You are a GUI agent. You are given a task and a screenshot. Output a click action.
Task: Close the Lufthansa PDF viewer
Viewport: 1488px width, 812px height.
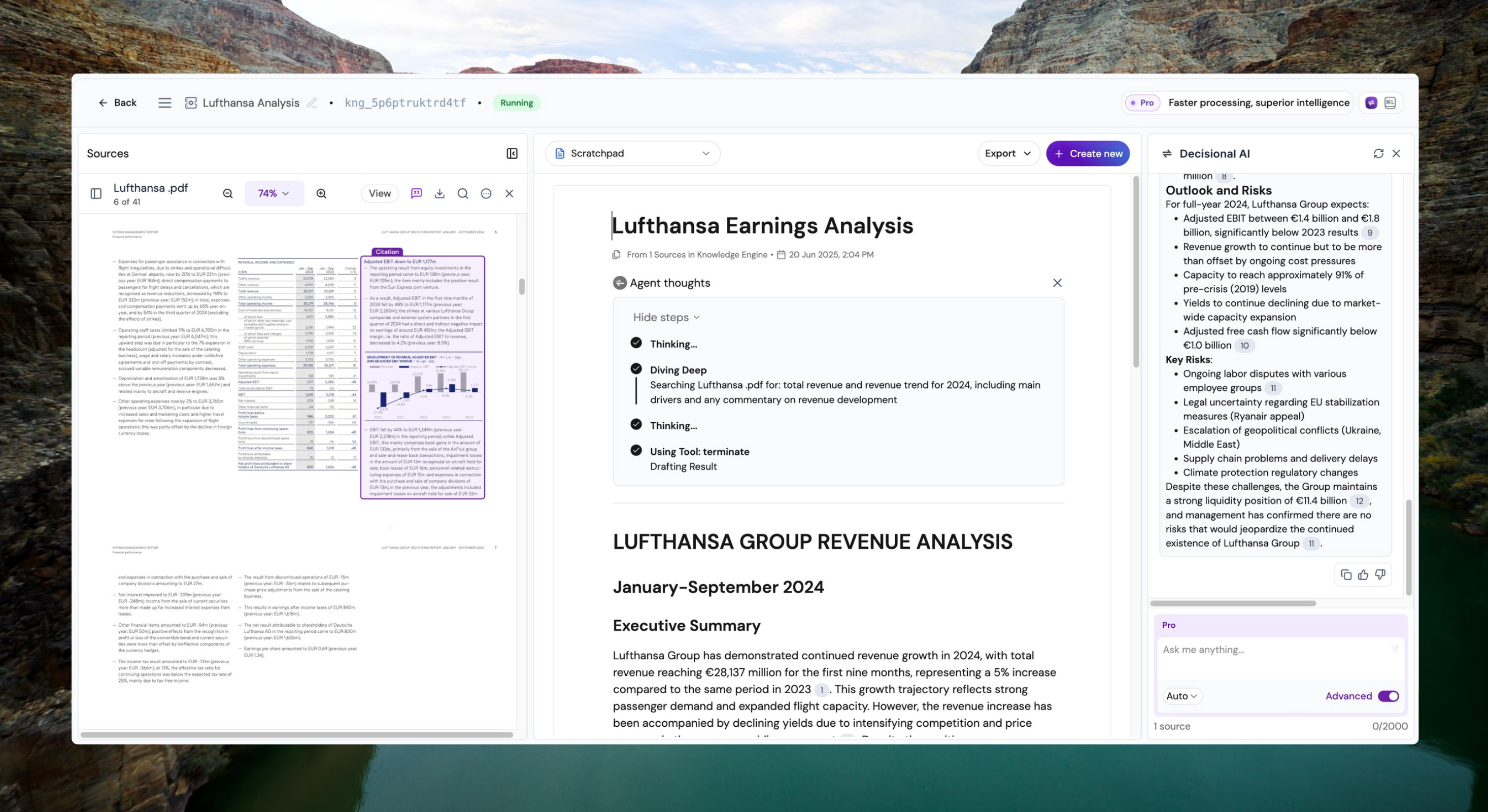pyautogui.click(x=510, y=193)
